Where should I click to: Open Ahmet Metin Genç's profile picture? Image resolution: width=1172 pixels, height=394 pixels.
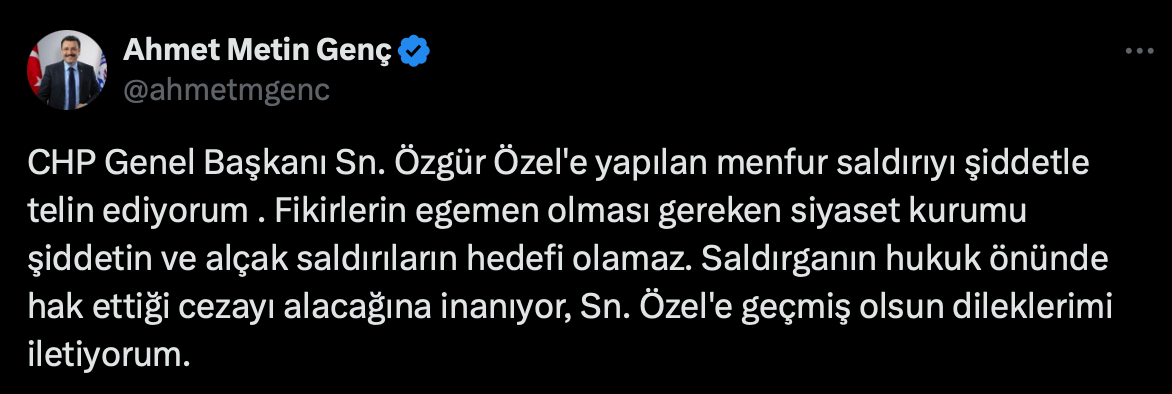tap(67, 70)
